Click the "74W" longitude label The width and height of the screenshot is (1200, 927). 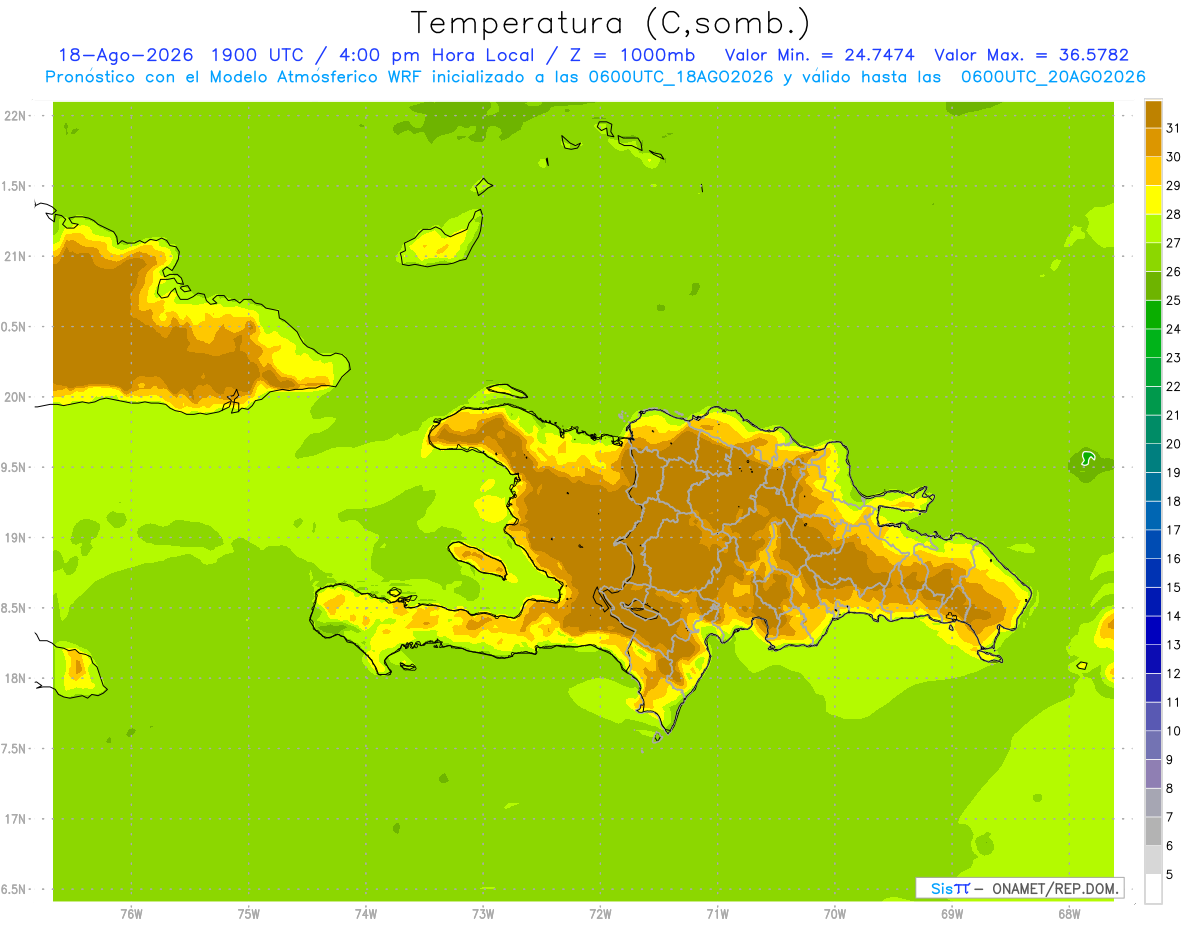pos(366,914)
